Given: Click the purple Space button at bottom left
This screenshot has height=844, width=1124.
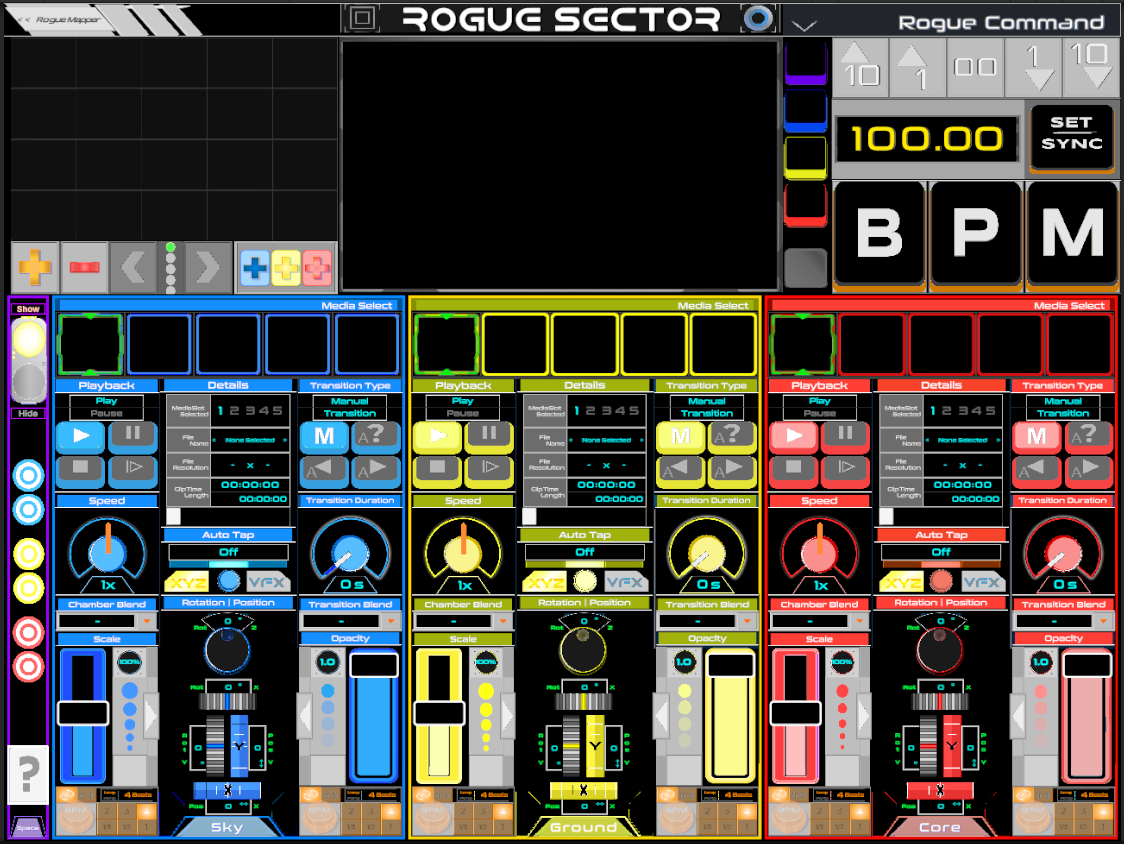Looking at the screenshot, I should pos(28,826).
